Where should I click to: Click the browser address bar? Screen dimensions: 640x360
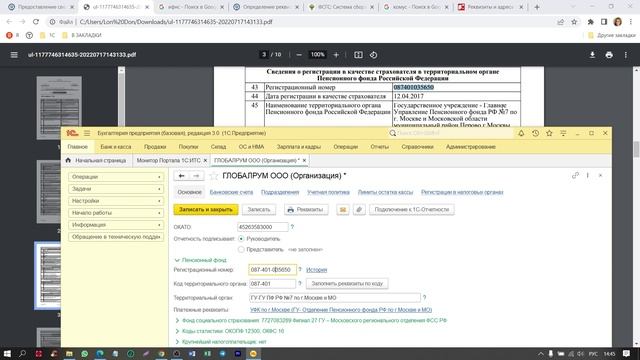tap(302, 22)
